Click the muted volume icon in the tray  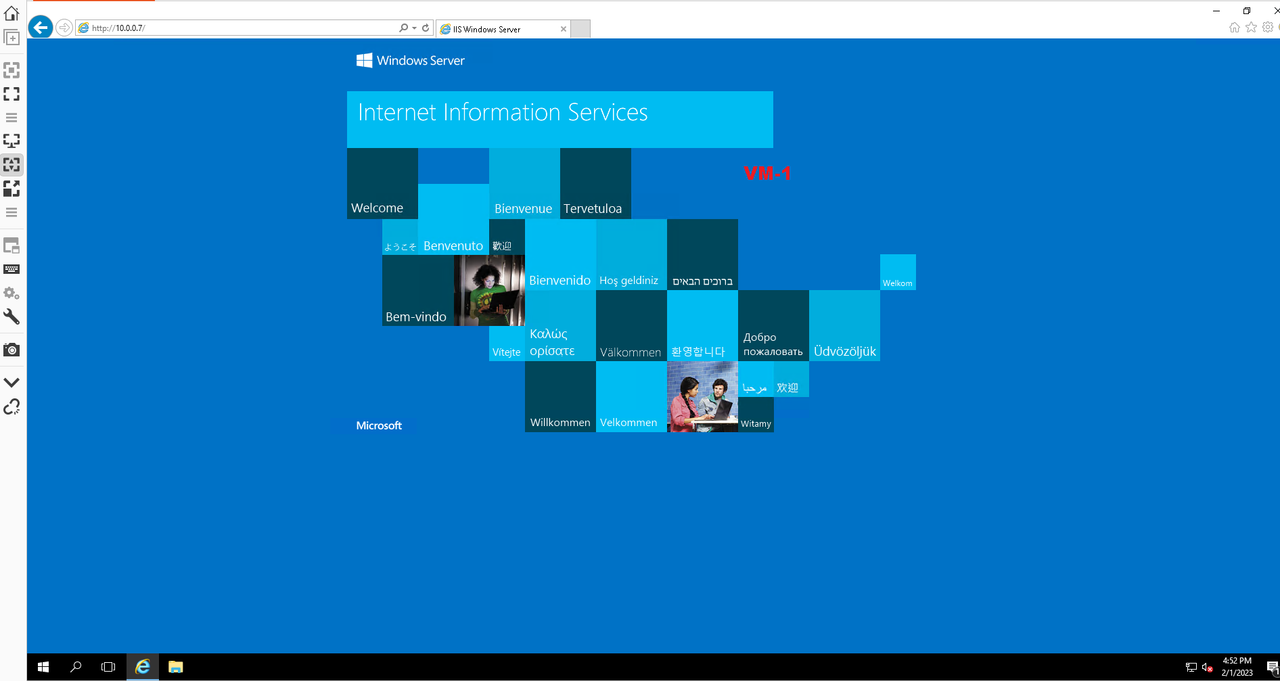coord(1207,667)
